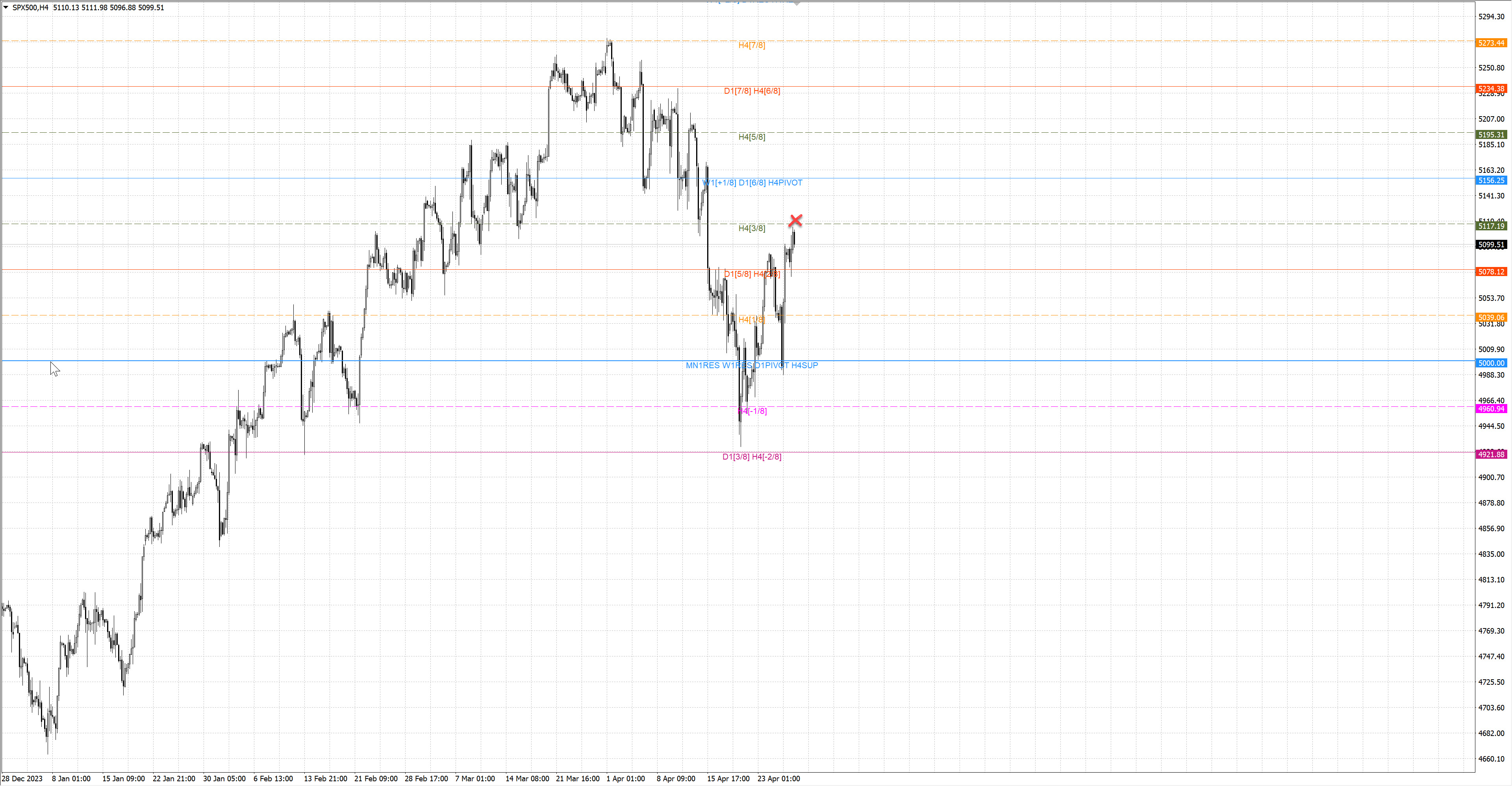Select the H4[7/8] level label
Viewport: 1512px width, 786px height.
tap(751, 45)
